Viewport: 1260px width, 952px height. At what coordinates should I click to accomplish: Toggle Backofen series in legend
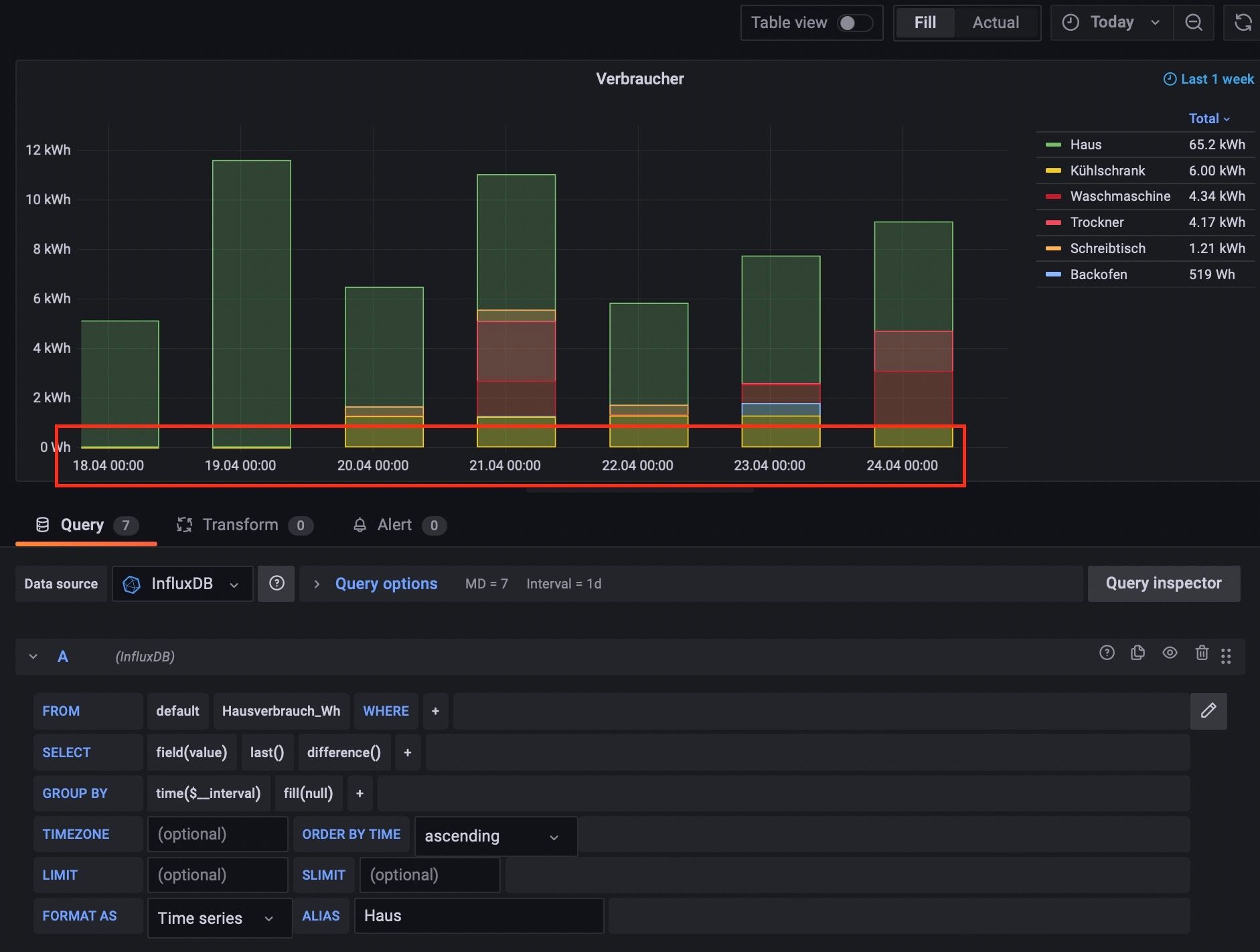(1098, 274)
